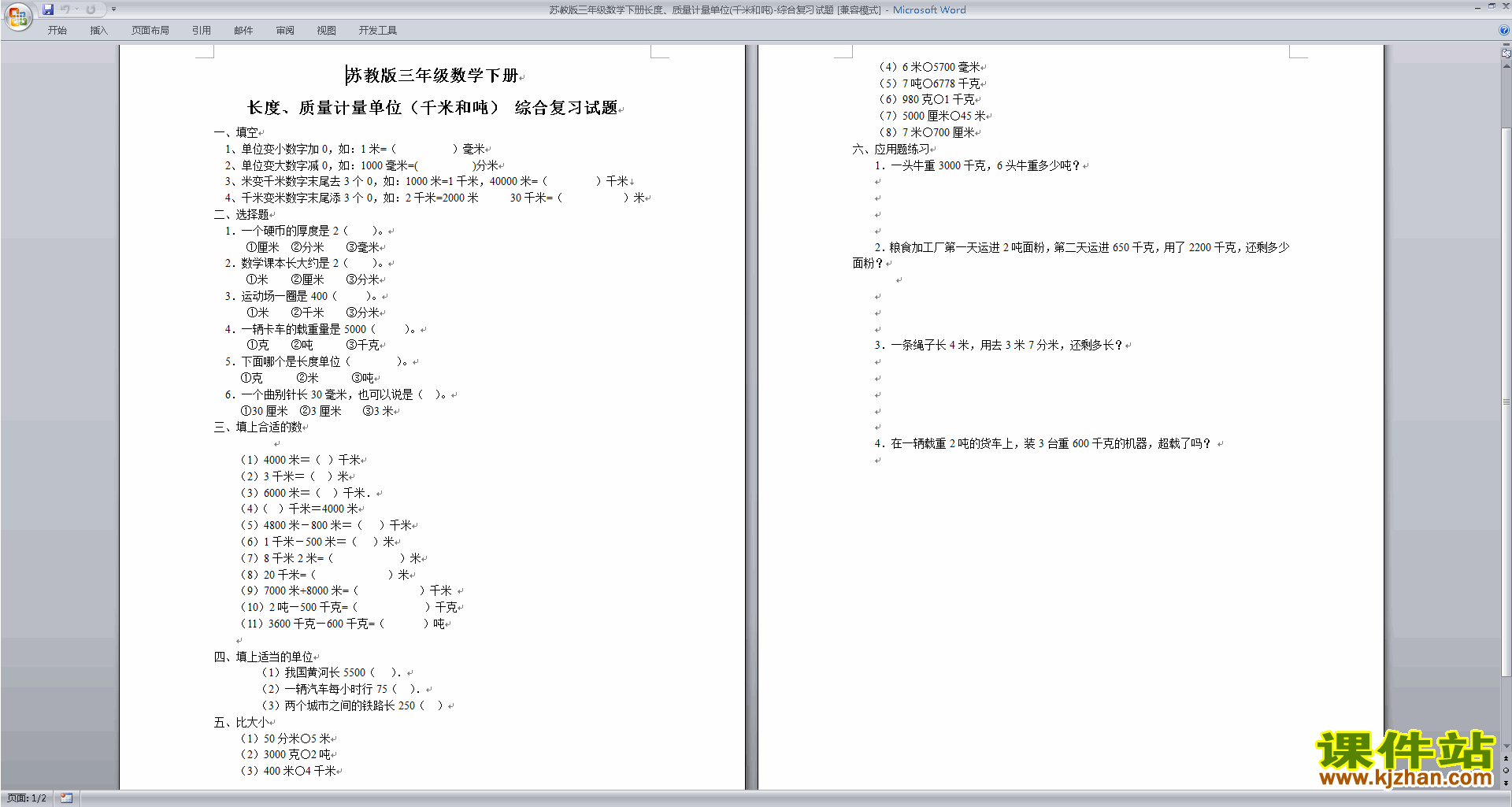Image resolution: width=1512 pixels, height=807 pixels.
Task: Click the line 两个城市之间的铁路长 250
Action: coord(353,705)
